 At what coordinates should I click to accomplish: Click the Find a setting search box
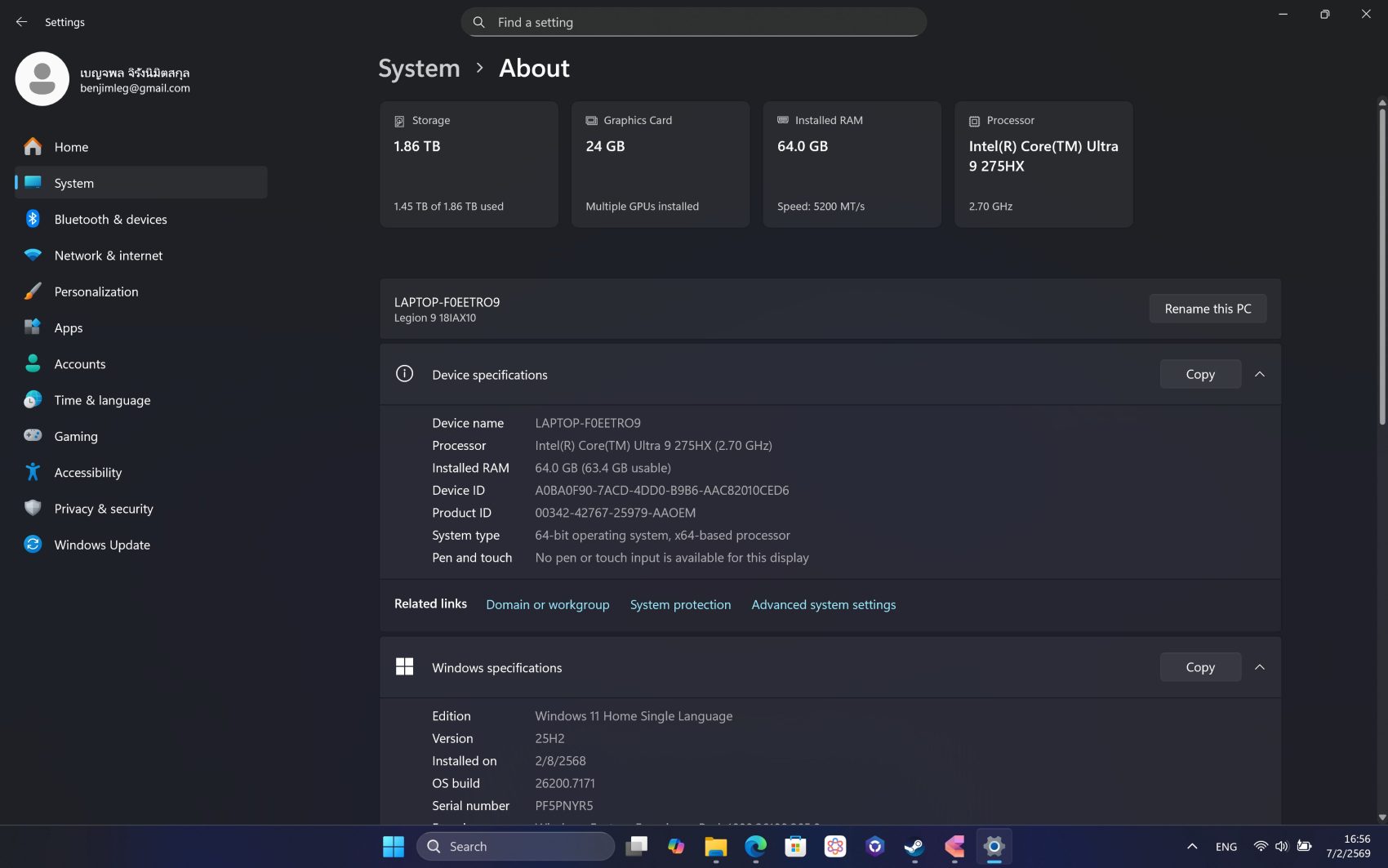[693, 22]
